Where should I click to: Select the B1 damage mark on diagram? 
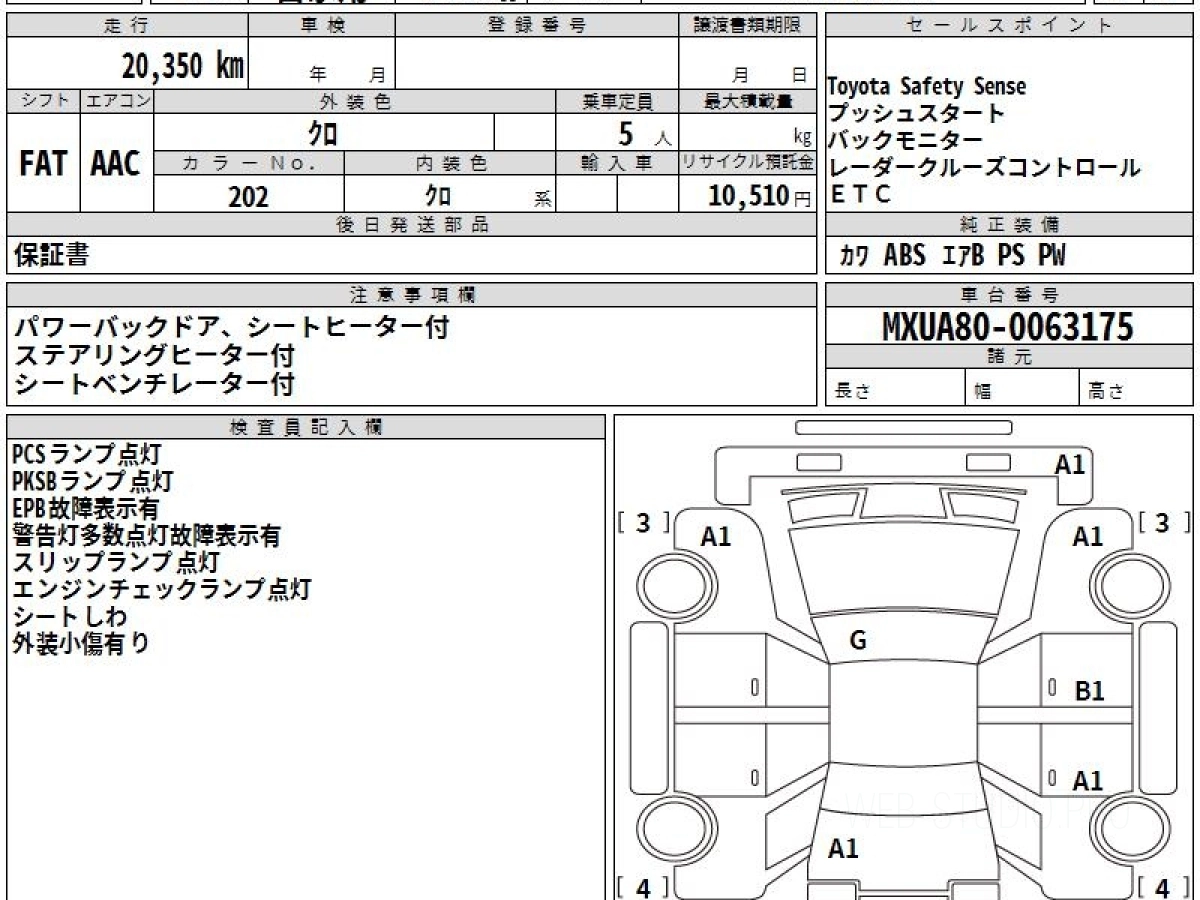pyautogui.click(x=1089, y=691)
